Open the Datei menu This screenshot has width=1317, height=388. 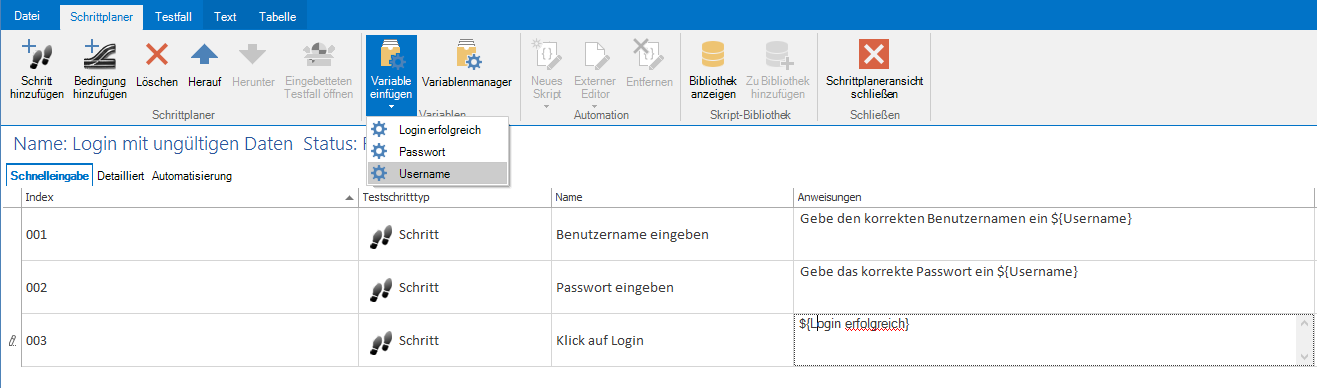28,17
